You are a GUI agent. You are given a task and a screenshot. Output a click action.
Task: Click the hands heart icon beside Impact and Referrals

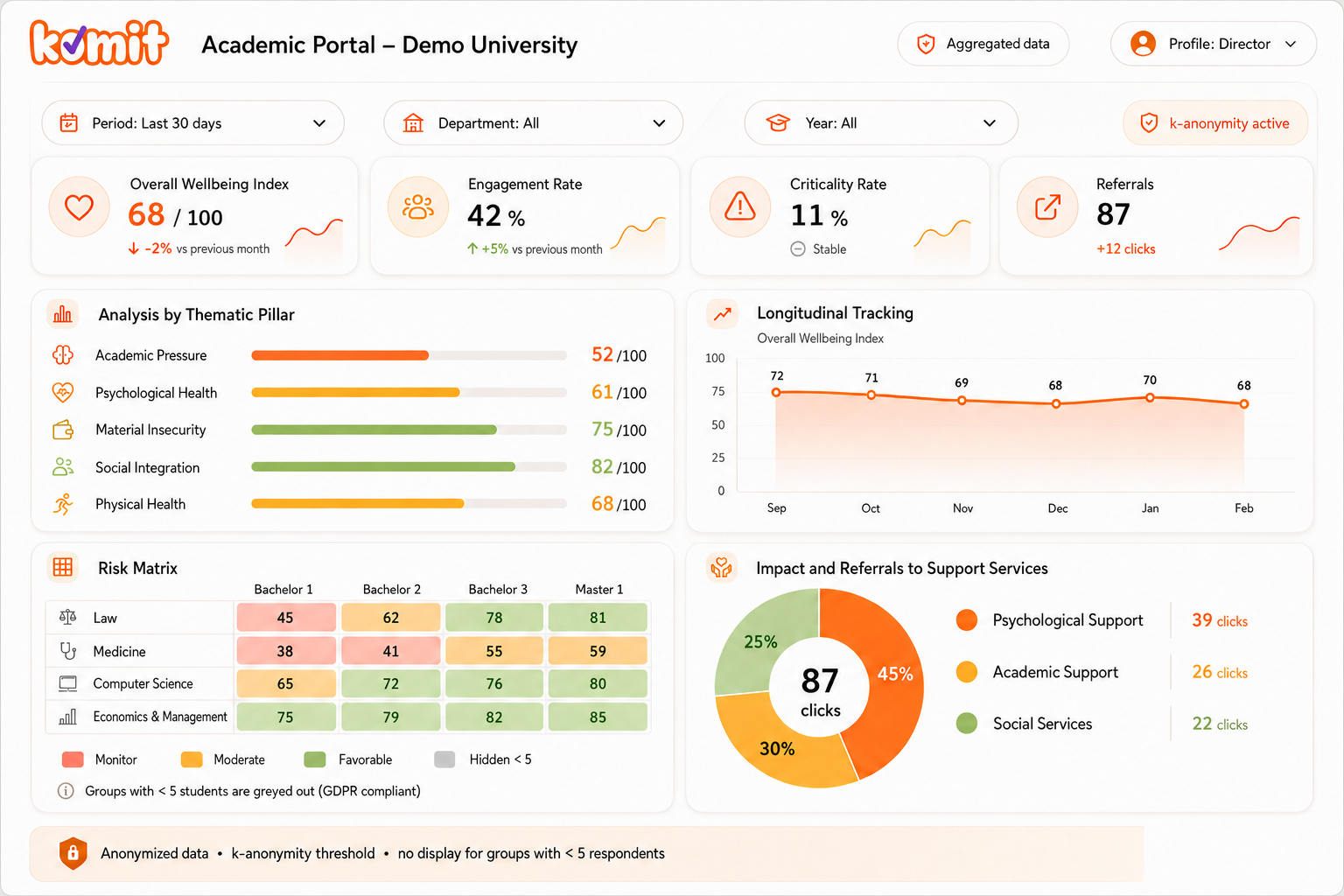[721, 568]
